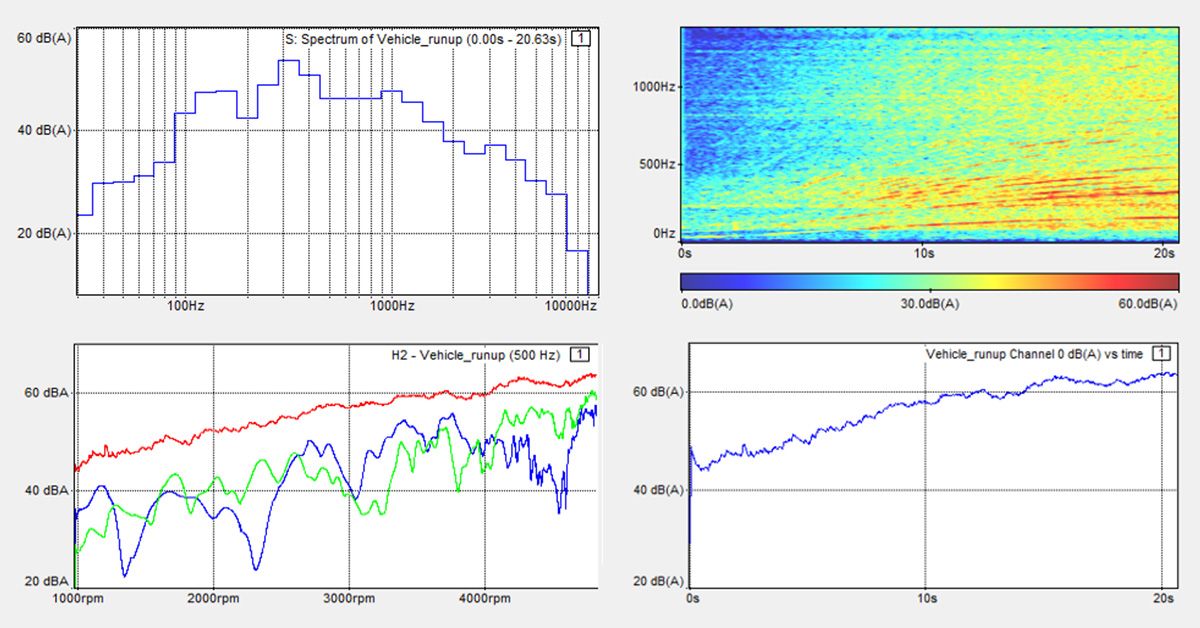Click the 10s label under the spectrogram
The height and width of the screenshot is (628, 1200).
click(x=921, y=255)
